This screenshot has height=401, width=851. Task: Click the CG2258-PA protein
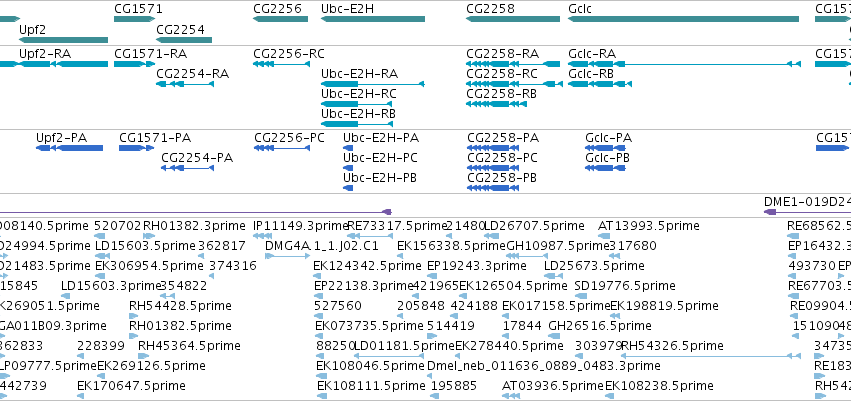click(x=493, y=148)
